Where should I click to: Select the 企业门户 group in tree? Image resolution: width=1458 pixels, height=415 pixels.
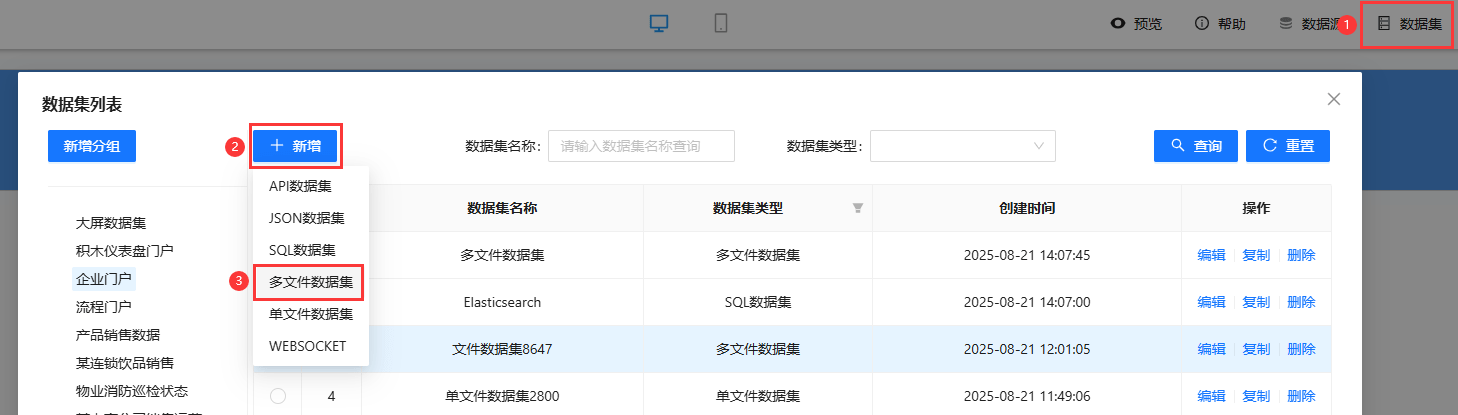pyautogui.click(x=104, y=279)
